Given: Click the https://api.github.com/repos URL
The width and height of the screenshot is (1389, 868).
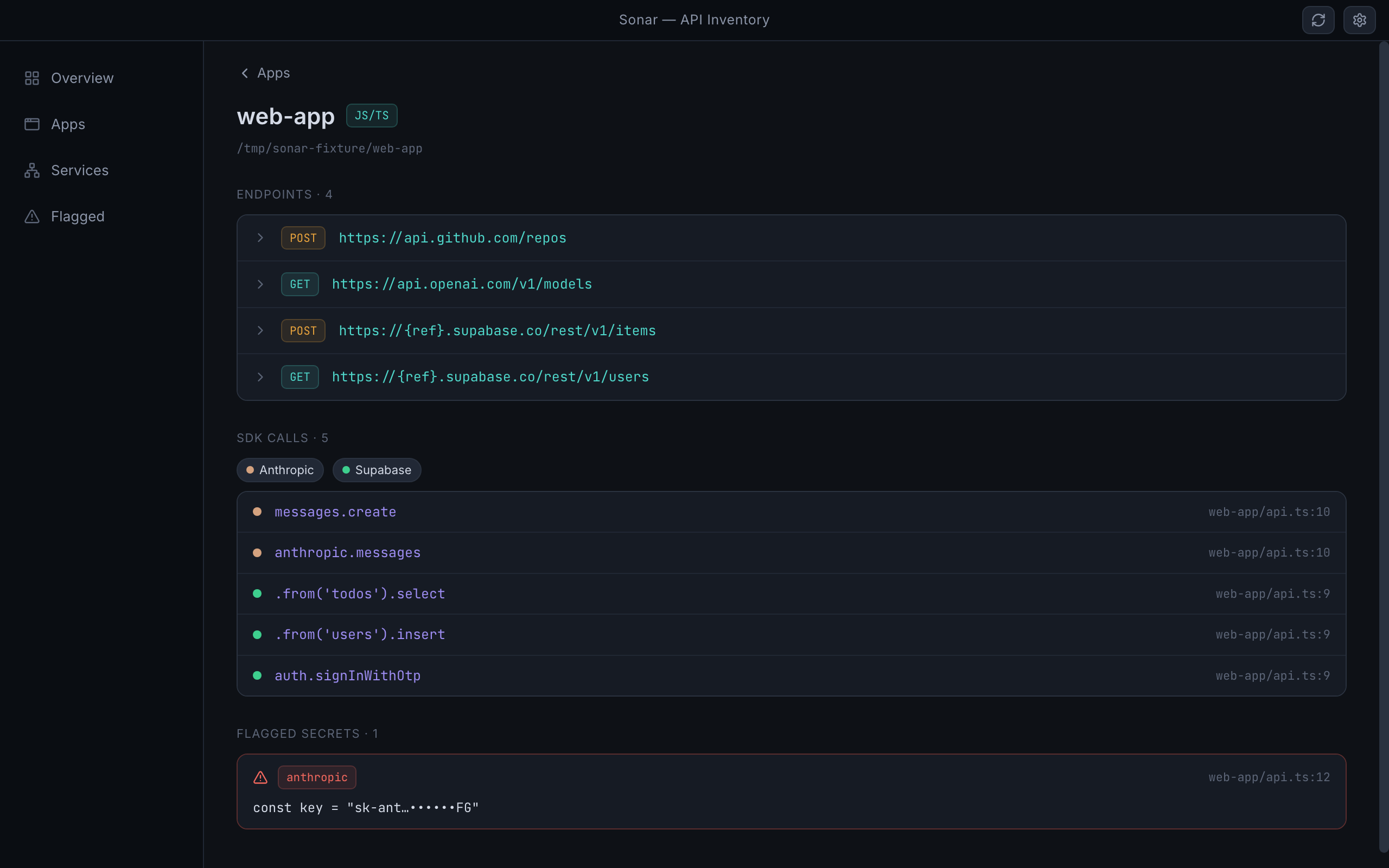Looking at the screenshot, I should click(x=453, y=238).
